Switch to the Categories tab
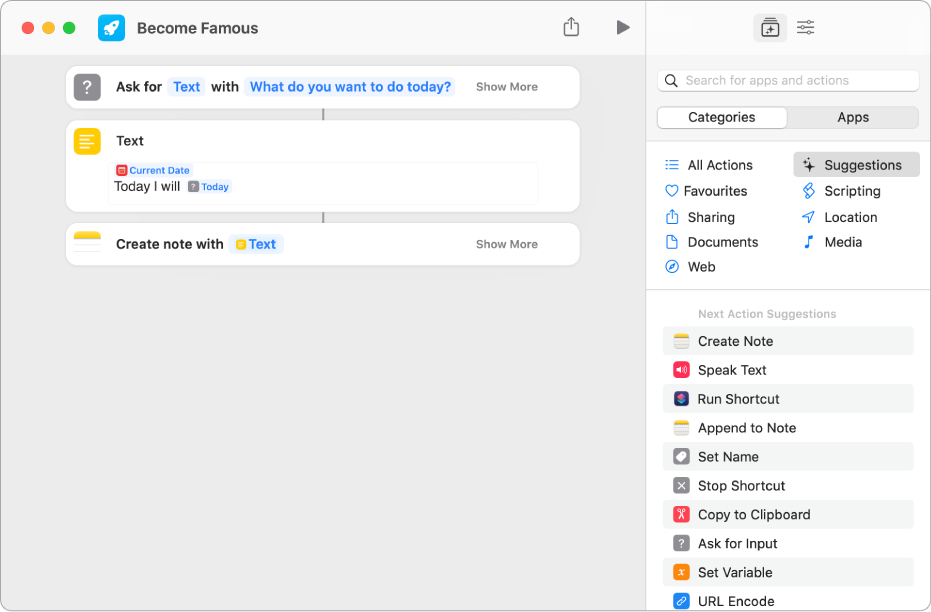Image resolution: width=931 pixels, height=612 pixels. [x=721, y=117]
